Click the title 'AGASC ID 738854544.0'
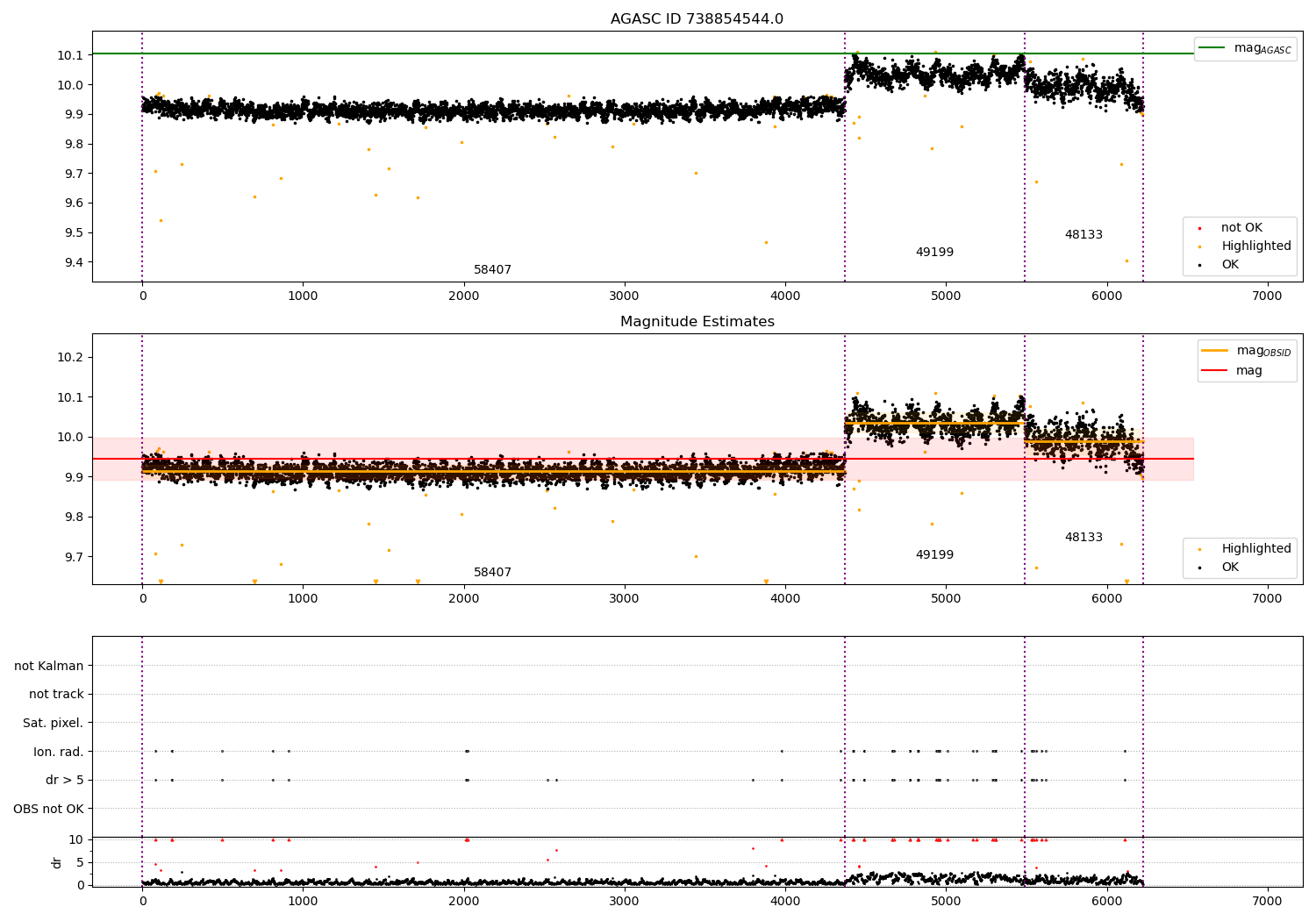Viewport: 1316px width, 921px height. click(697, 18)
